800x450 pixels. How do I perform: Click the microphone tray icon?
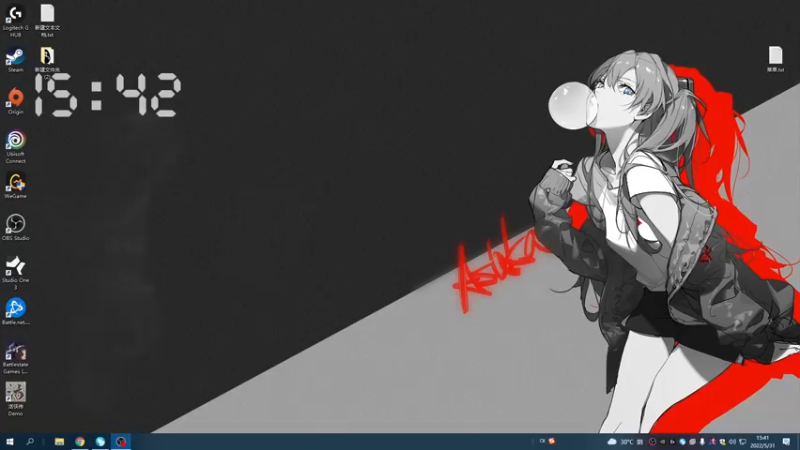(702, 442)
